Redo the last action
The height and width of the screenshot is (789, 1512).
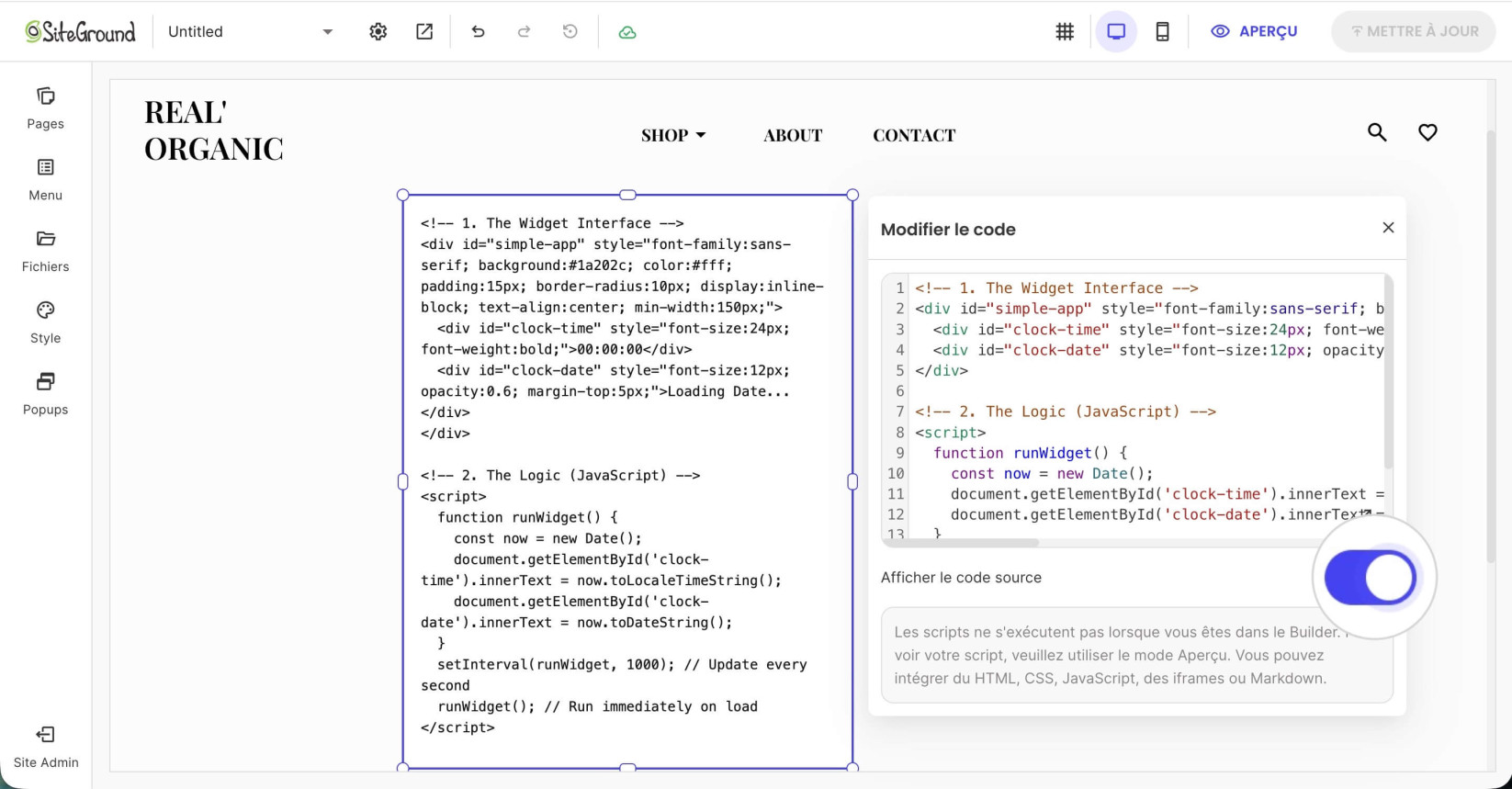[524, 31]
